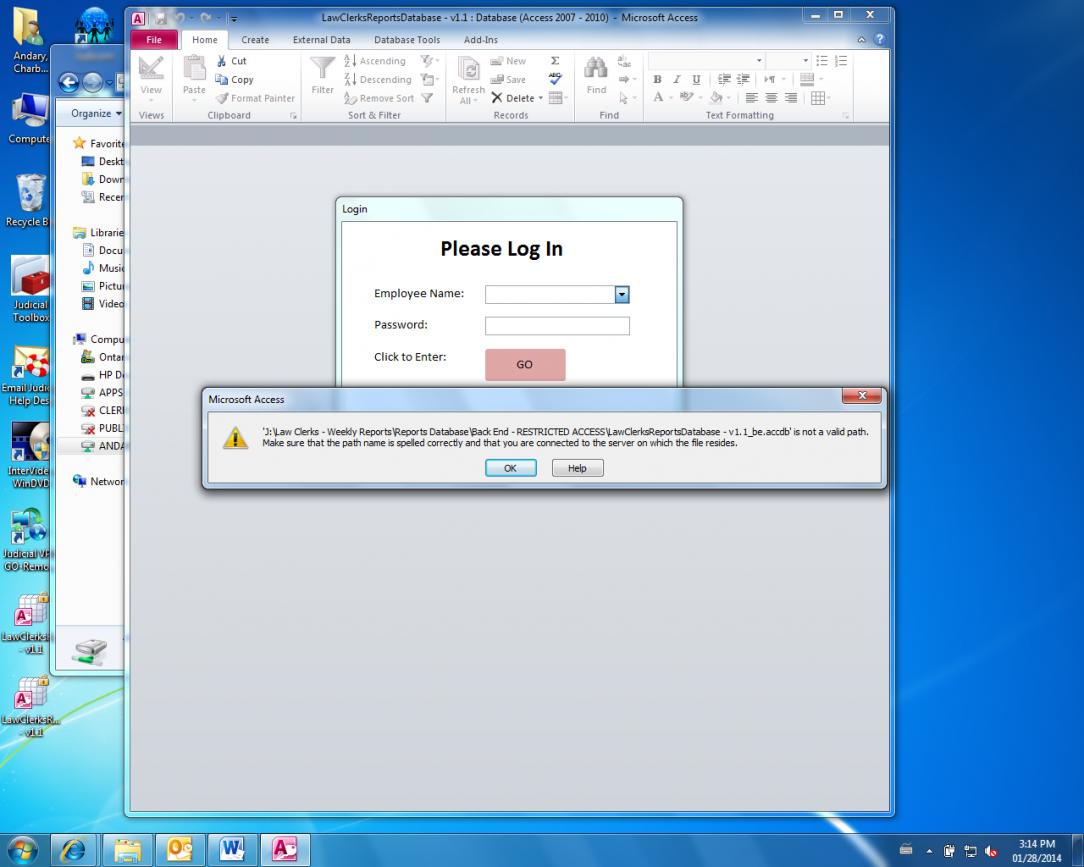The image size is (1084, 867).
Task: Click the Center text alignment icon
Action: coord(771,98)
